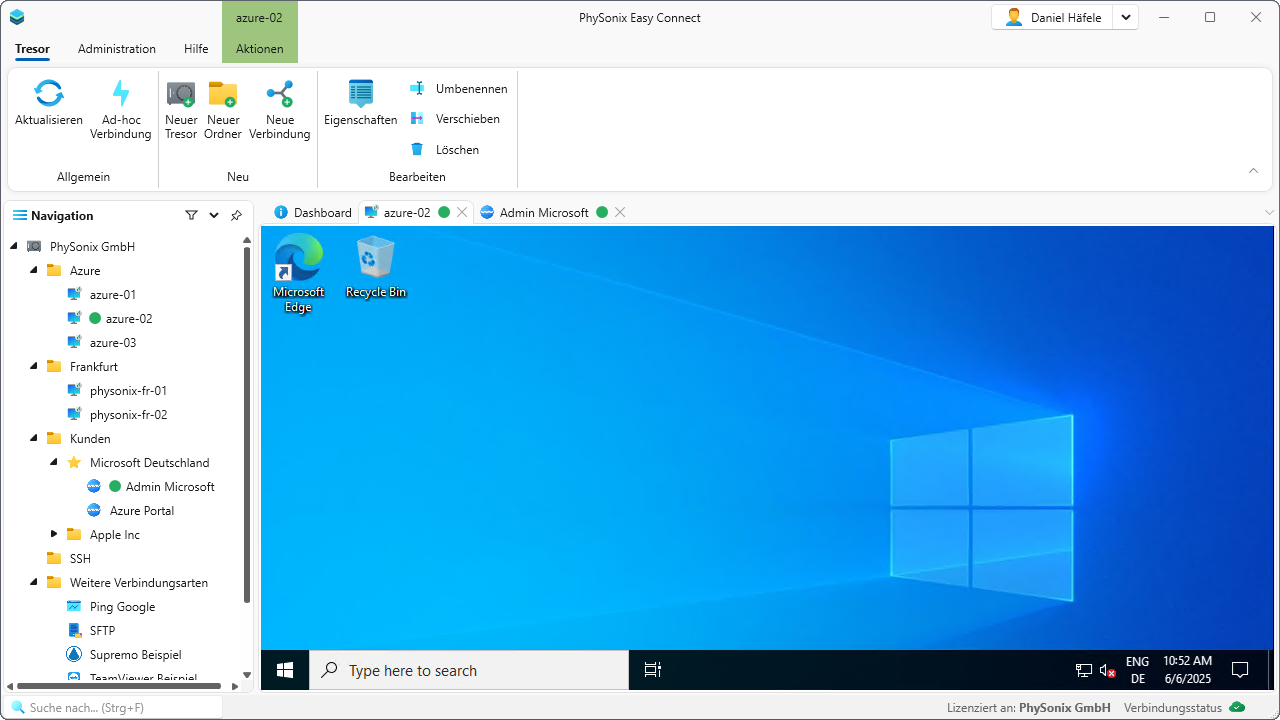Click the navigation horizontal scrollbar

coord(121,686)
